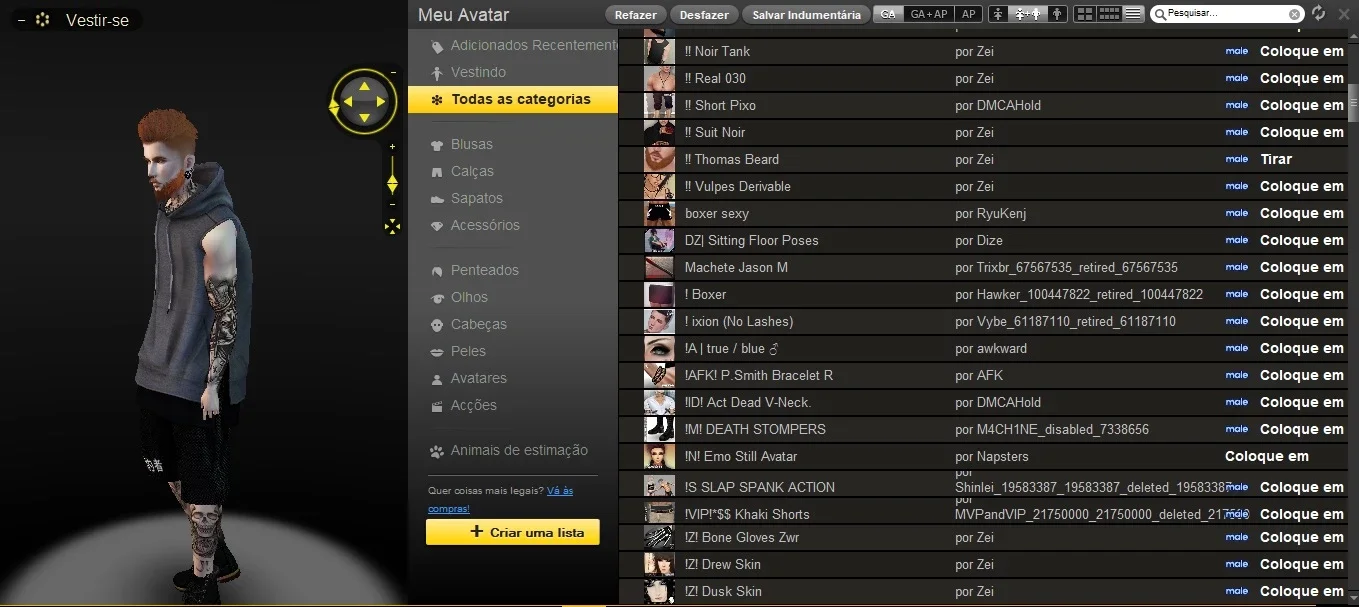The image size is (1359, 607).
Task: Select the GA+AP rating filter
Action: (x=929, y=14)
